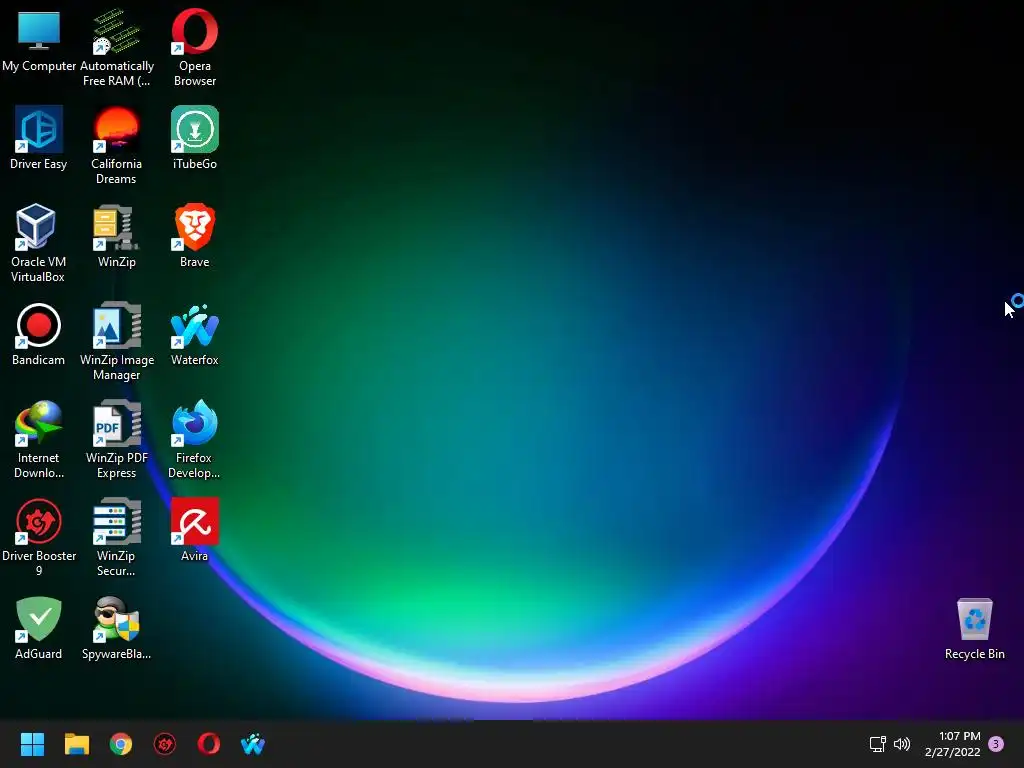
Task: Launch Google Chrome from taskbar
Action: click(121, 744)
